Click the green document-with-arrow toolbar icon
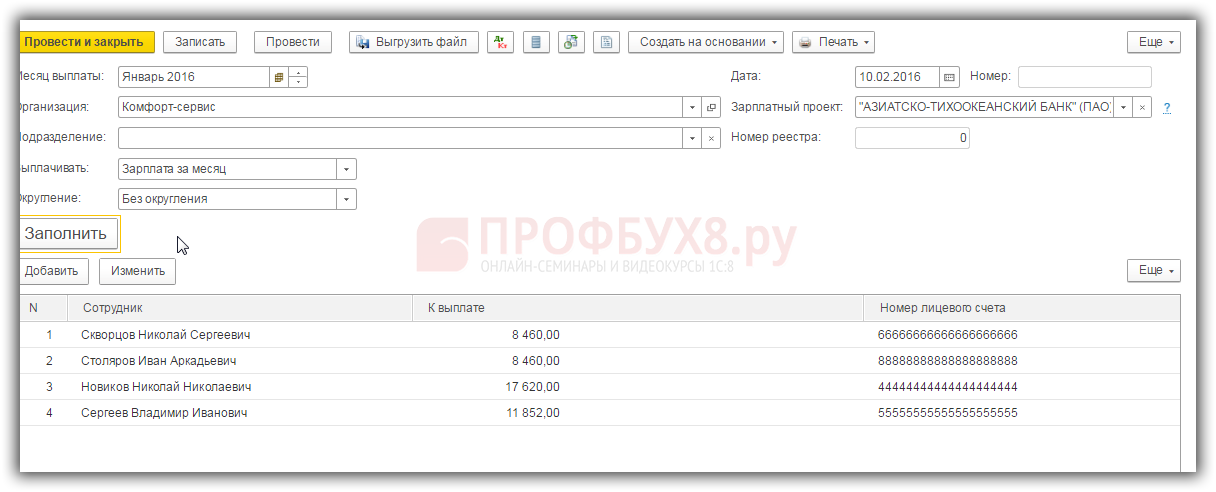1216x492 pixels. tap(571, 42)
